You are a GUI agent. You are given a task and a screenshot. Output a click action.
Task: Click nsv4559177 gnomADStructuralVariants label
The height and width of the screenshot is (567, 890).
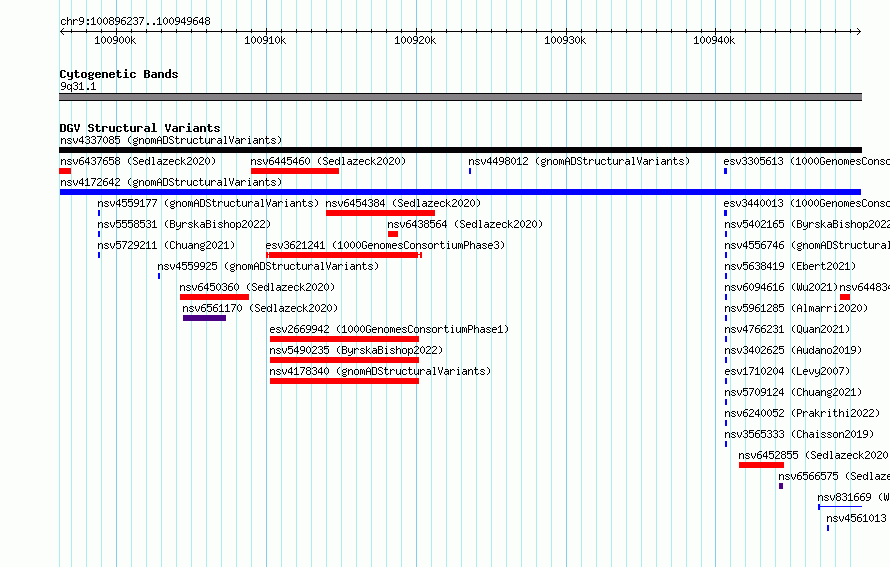[x=208, y=203]
